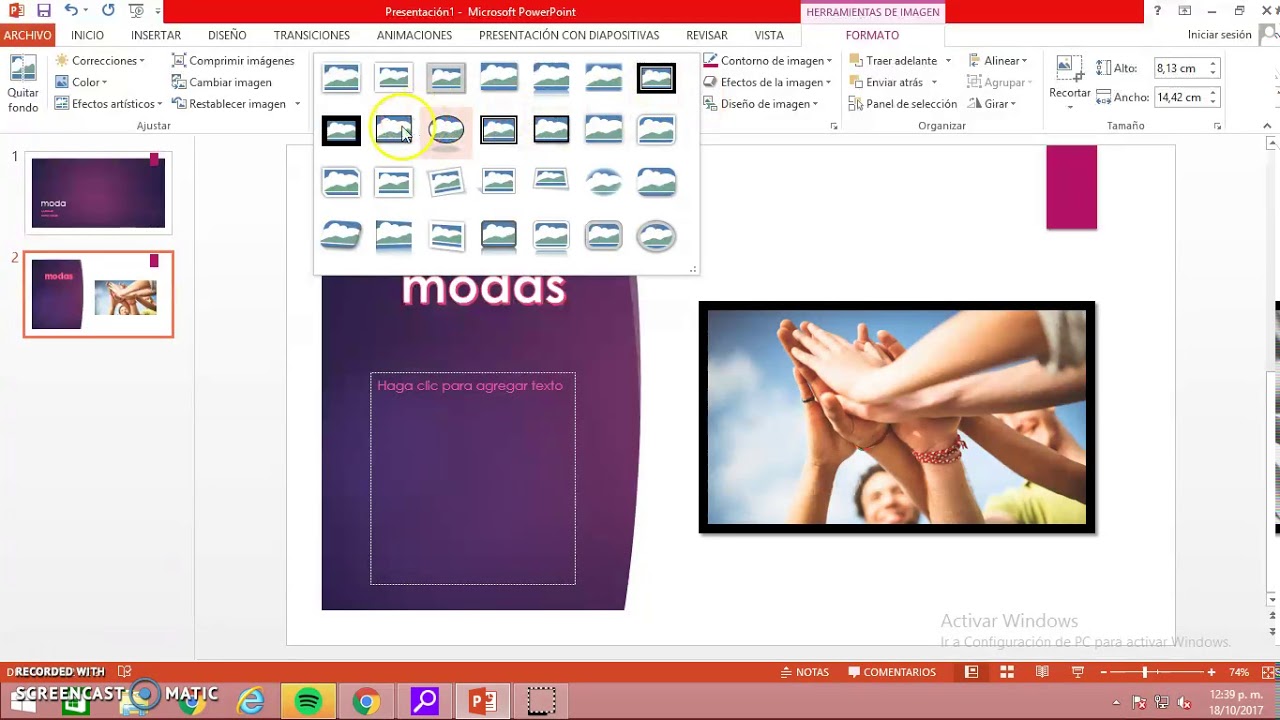Click the Comprimir imágenes button
The height and width of the screenshot is (720, 1280).
[x=233, y=61]
